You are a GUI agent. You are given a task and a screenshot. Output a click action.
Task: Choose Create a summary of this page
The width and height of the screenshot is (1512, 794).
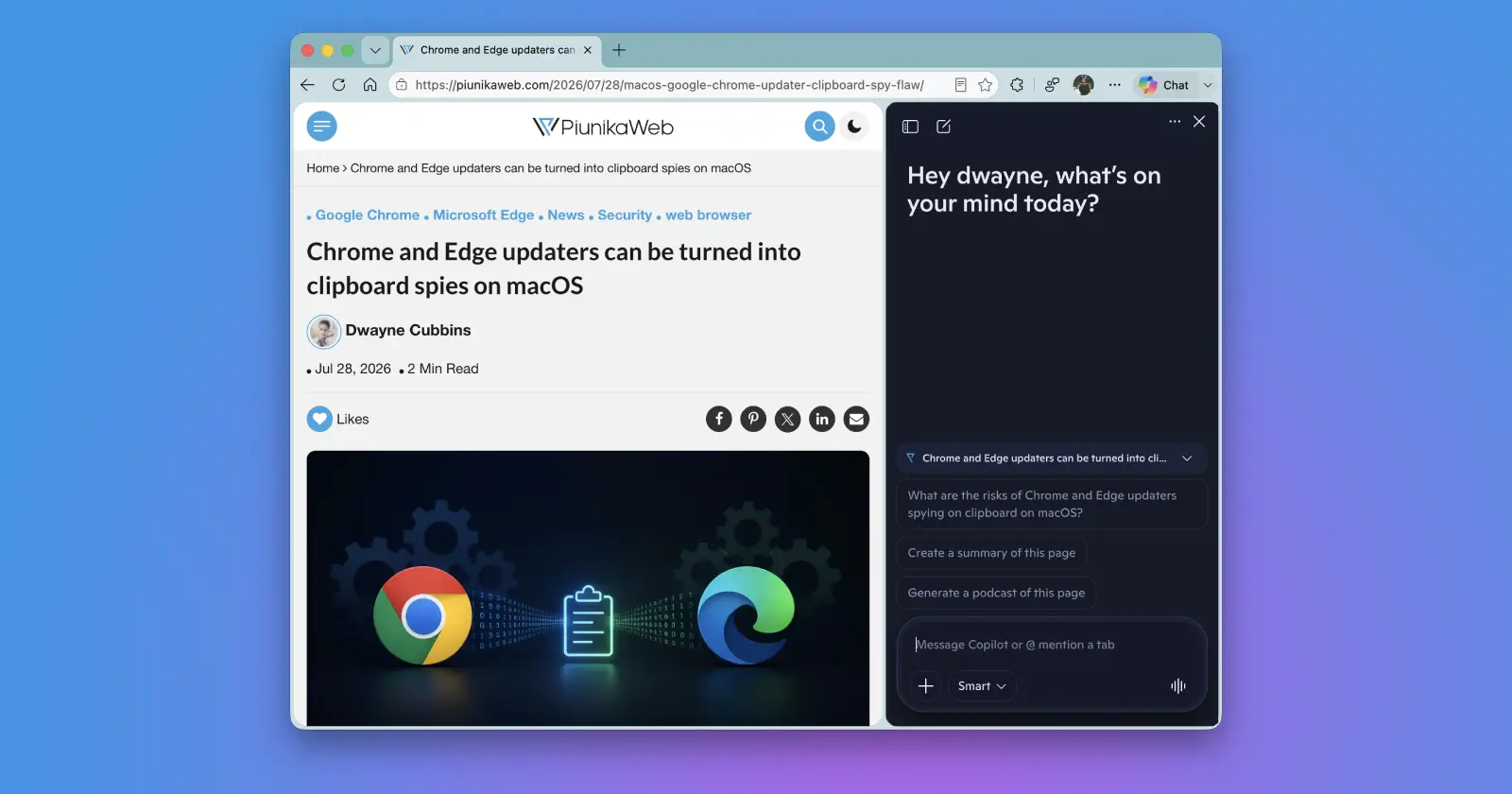coord(991,553)
